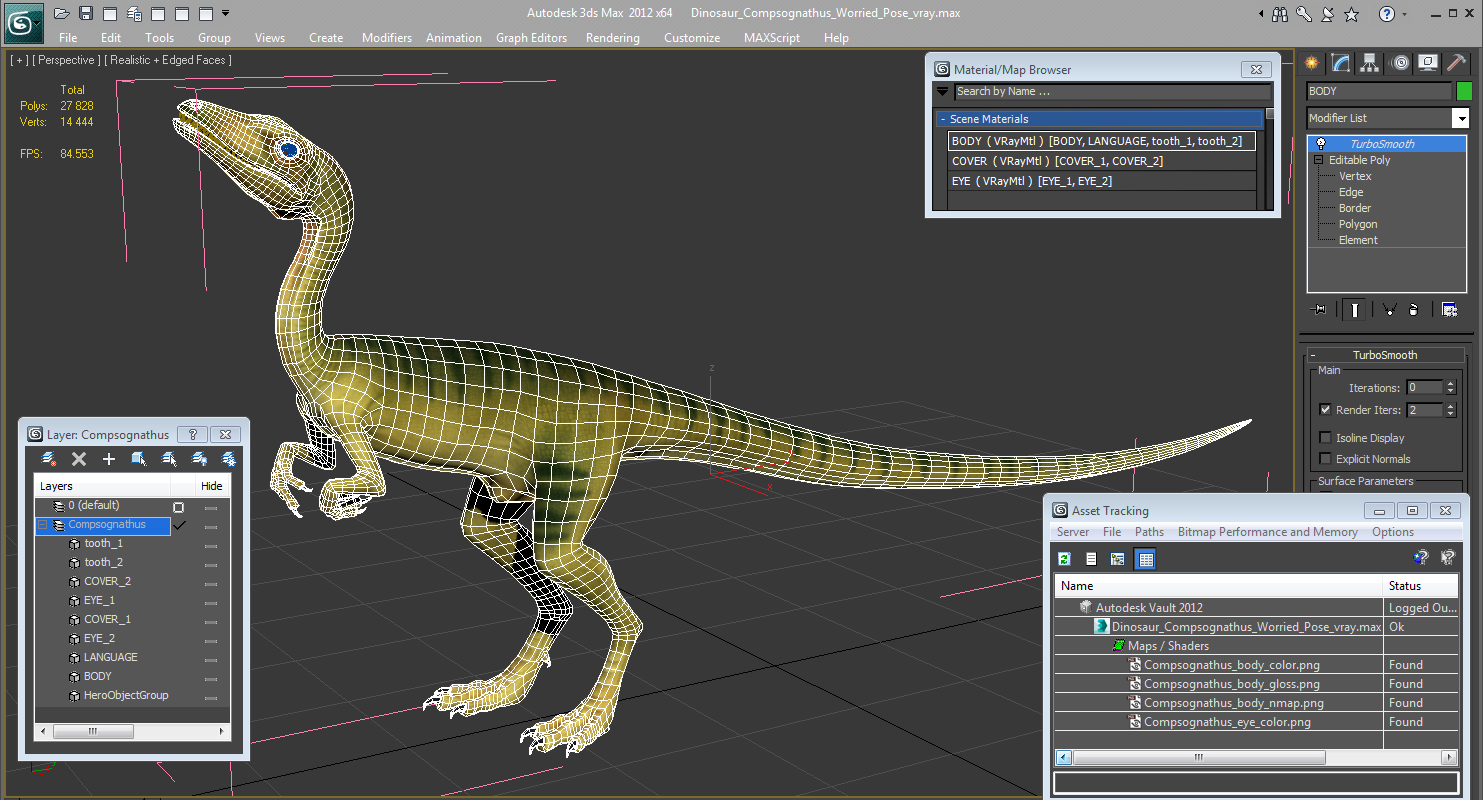Click Hide/Unhide All Layers icon
Viewport: 1483px width, 800px height.
click(x=199, y=459)
